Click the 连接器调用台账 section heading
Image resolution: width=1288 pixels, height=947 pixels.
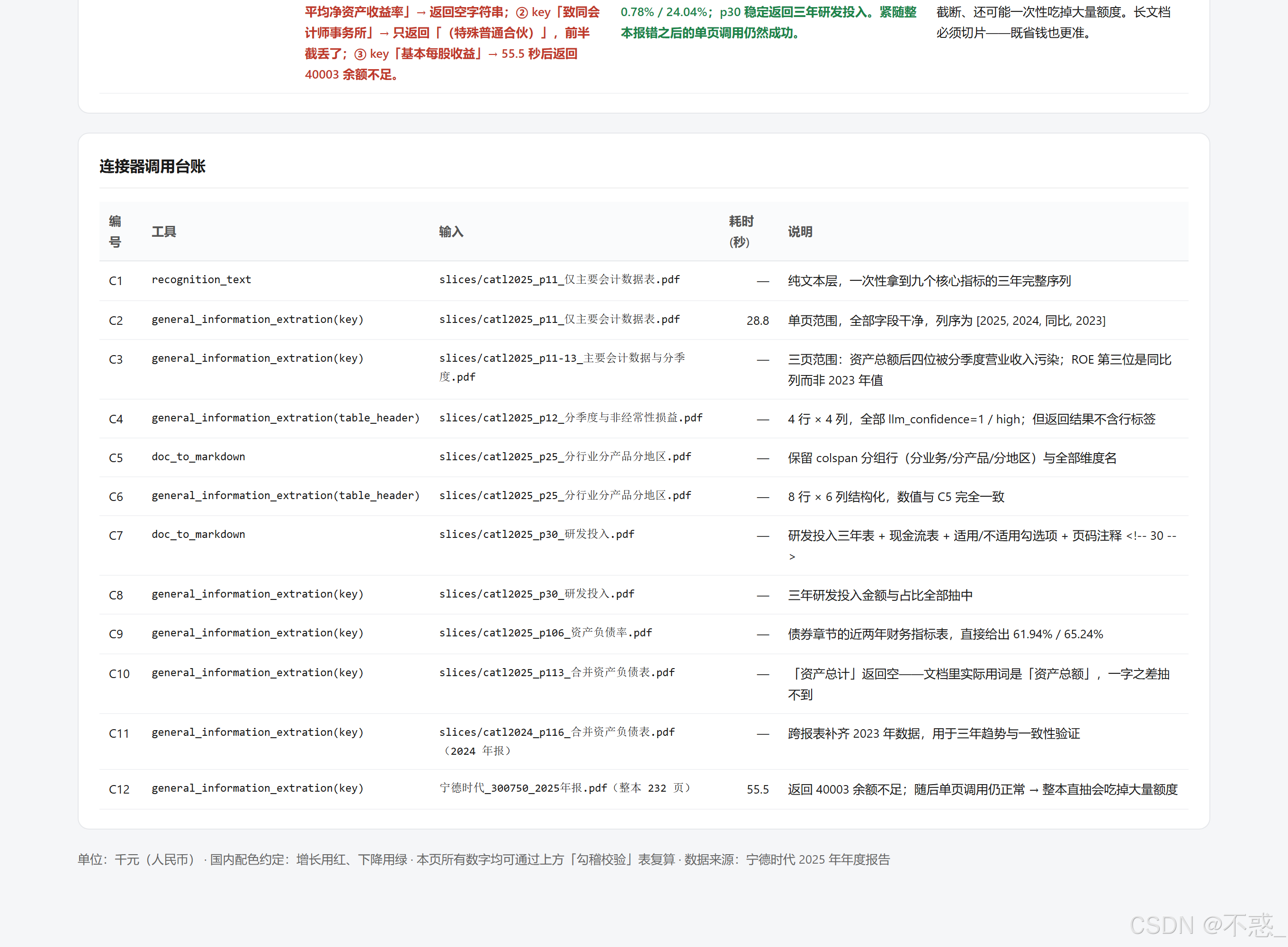click(x=152, y=166)
